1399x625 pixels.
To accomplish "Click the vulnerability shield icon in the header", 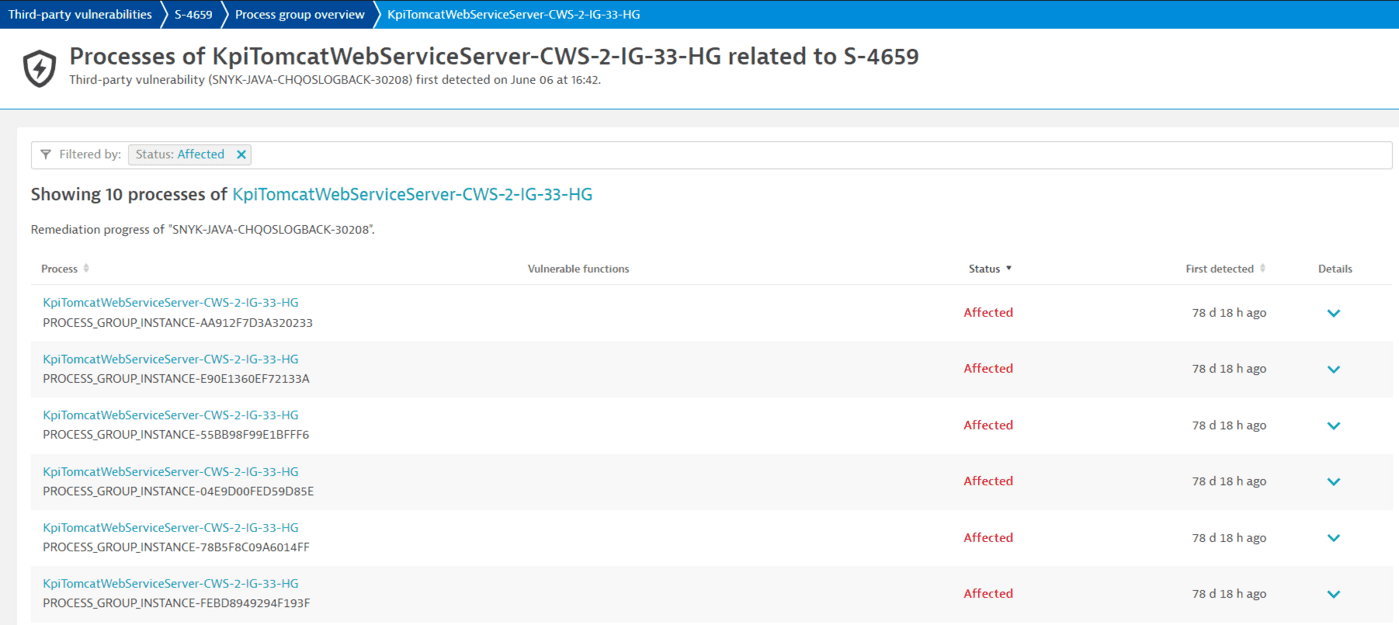I will click(x=38, y=69).
